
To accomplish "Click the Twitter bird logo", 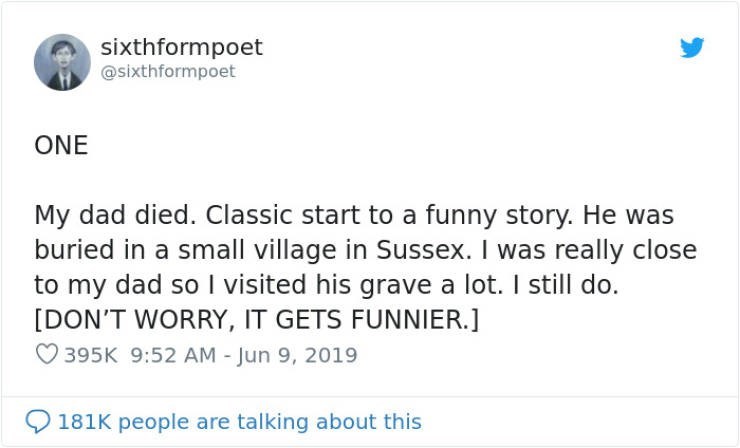I will [692, 48].
